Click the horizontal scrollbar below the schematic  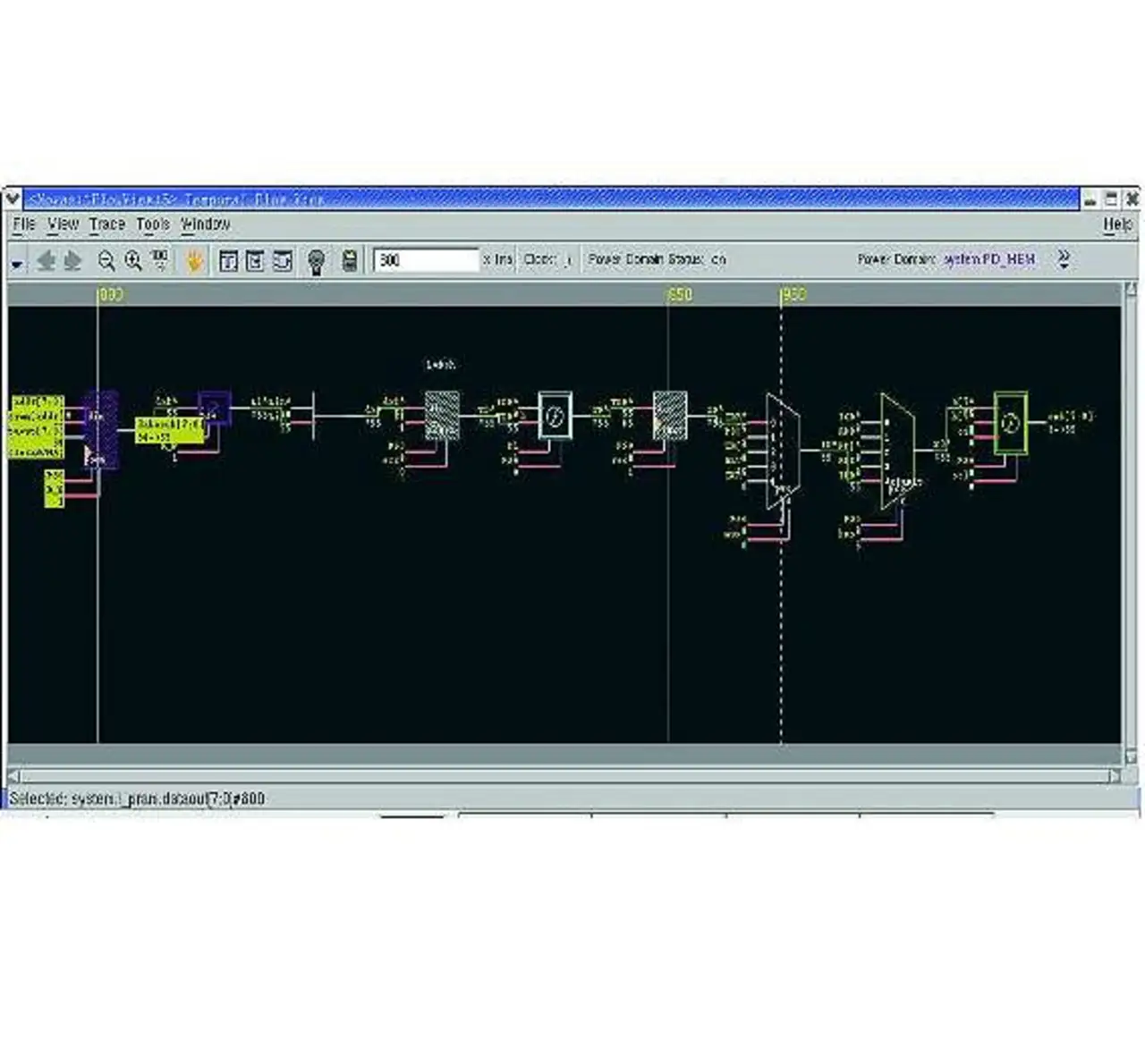click(564, 776)
